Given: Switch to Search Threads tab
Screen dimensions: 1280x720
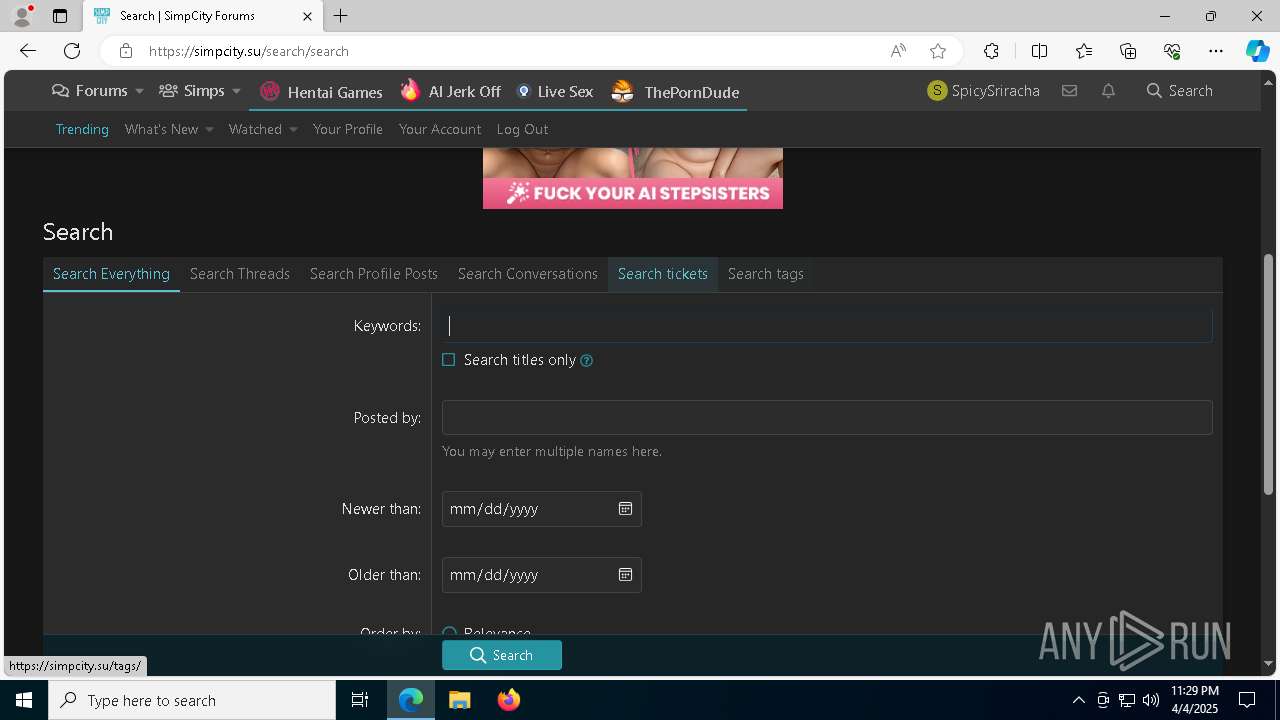Looking at the screenshot, I should coord(240,274).
